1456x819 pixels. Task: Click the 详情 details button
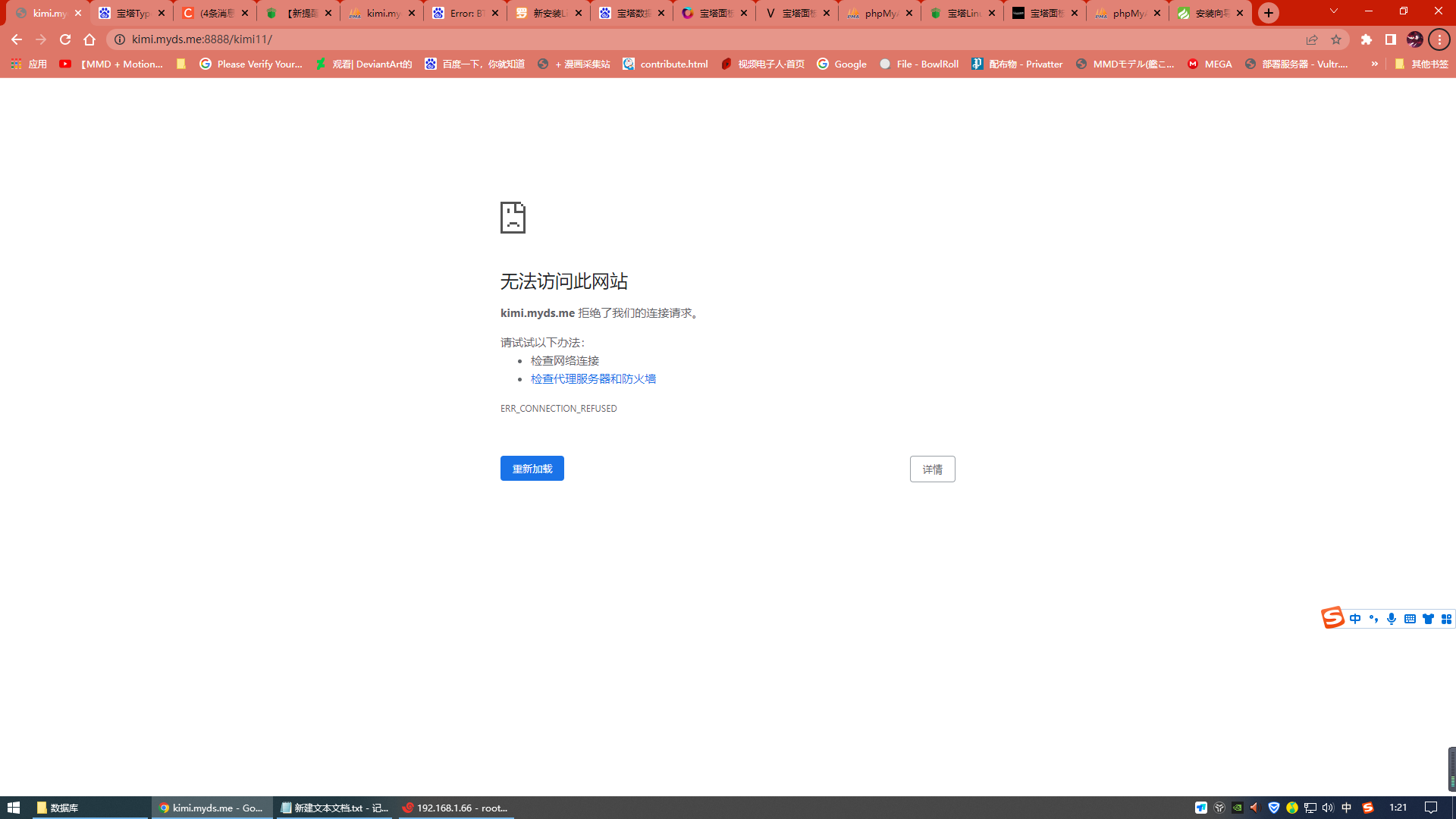(x=932, y=469)
